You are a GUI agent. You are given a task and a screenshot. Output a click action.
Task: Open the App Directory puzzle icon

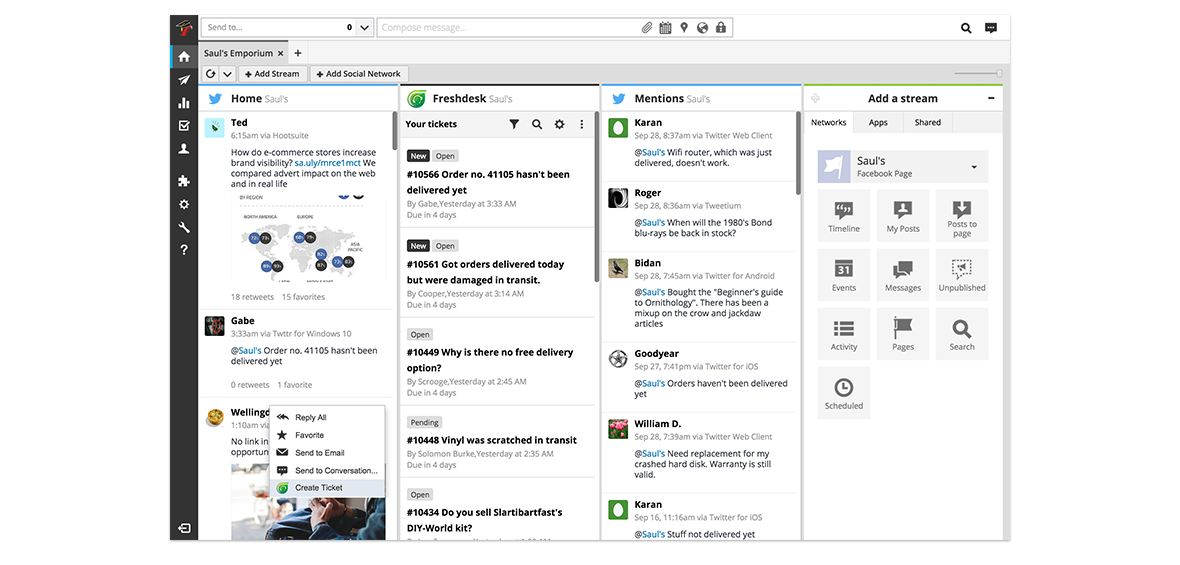(184, 181)
